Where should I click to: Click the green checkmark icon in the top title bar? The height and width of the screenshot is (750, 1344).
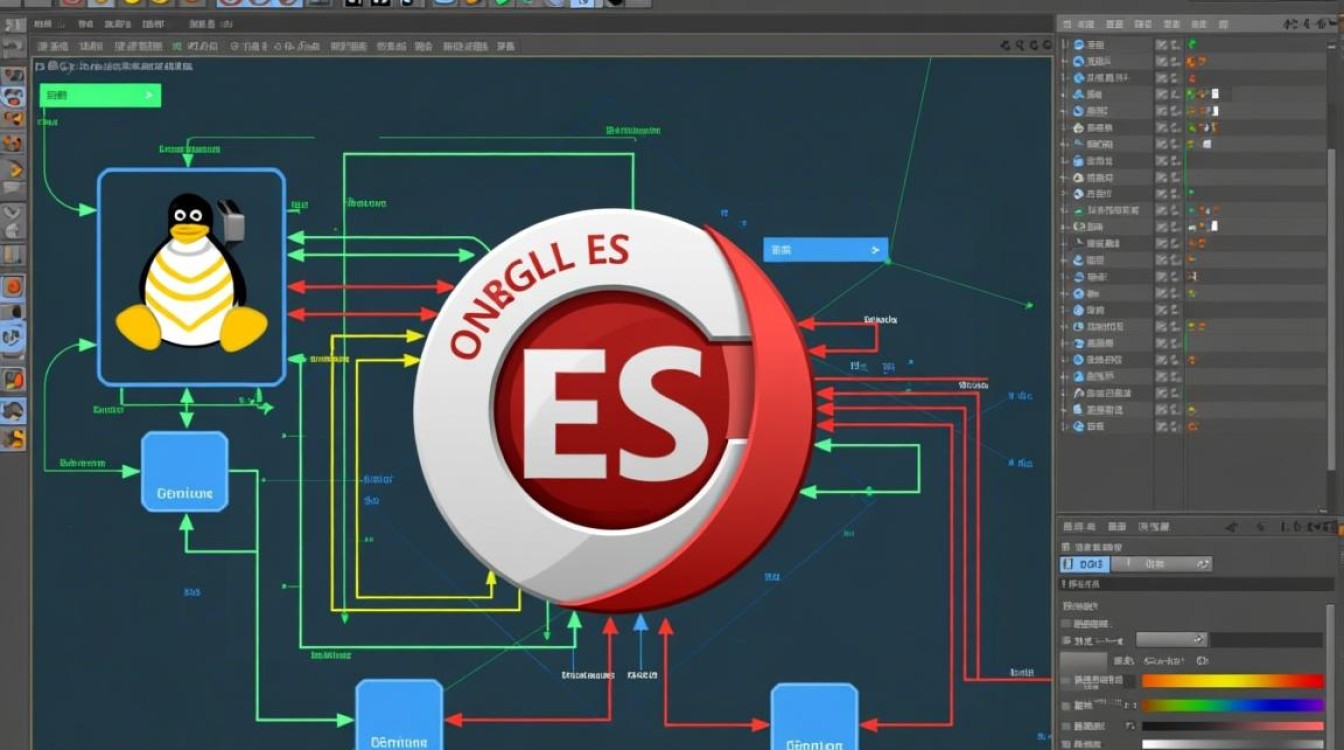500,5
